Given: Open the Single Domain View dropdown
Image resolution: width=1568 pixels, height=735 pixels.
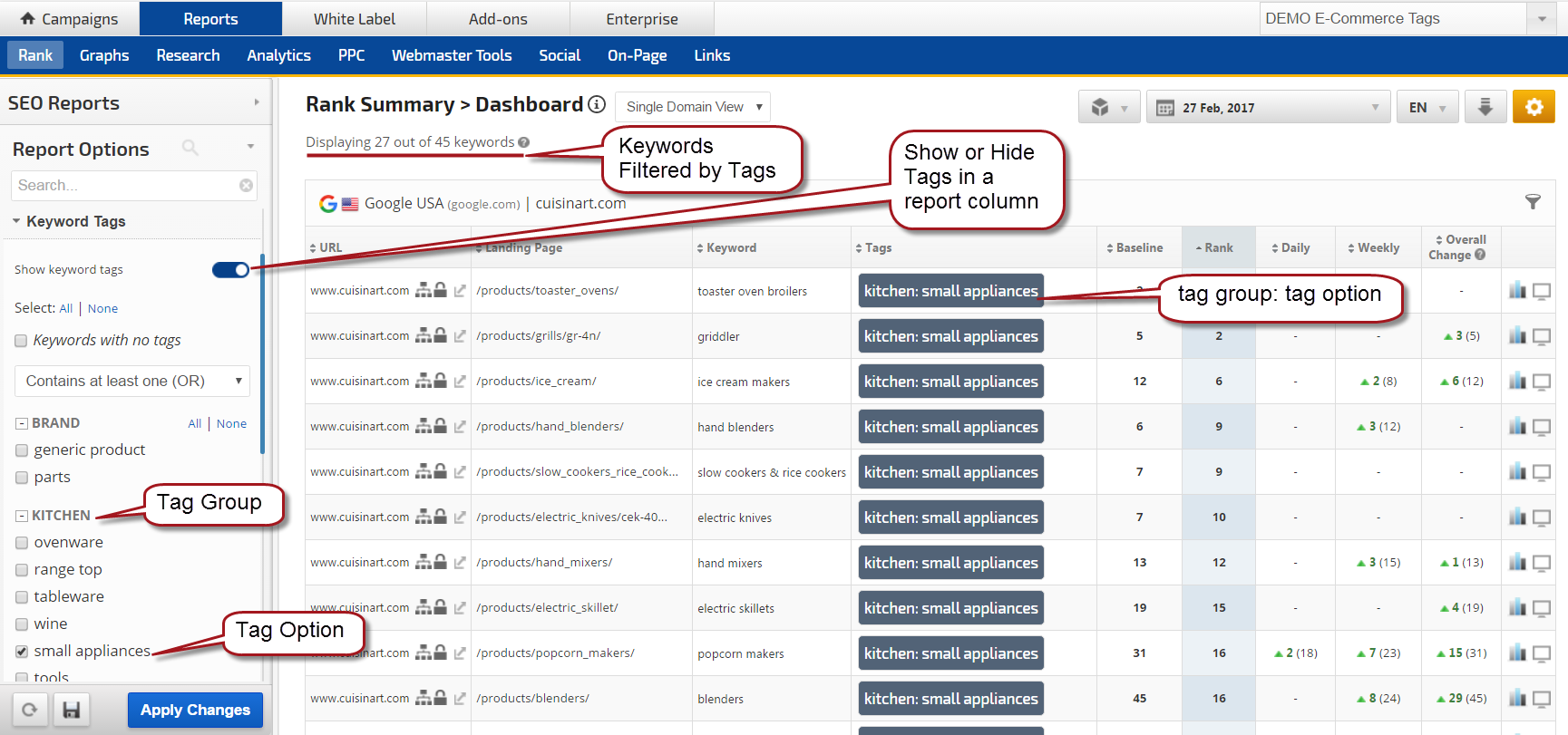Looking at the screenshot, I should click(x=693, y=107).
